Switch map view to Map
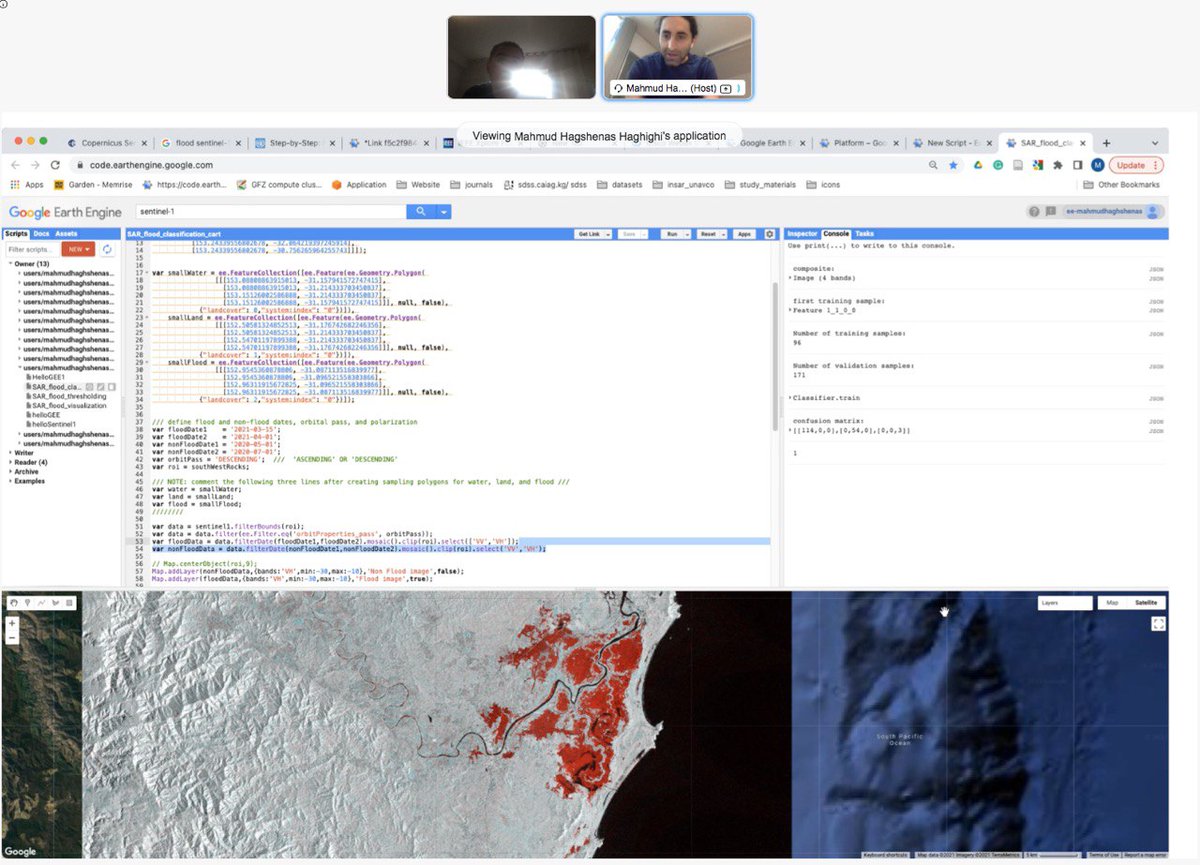Viewport: 1200px width, 865px height. (1111, 603)
